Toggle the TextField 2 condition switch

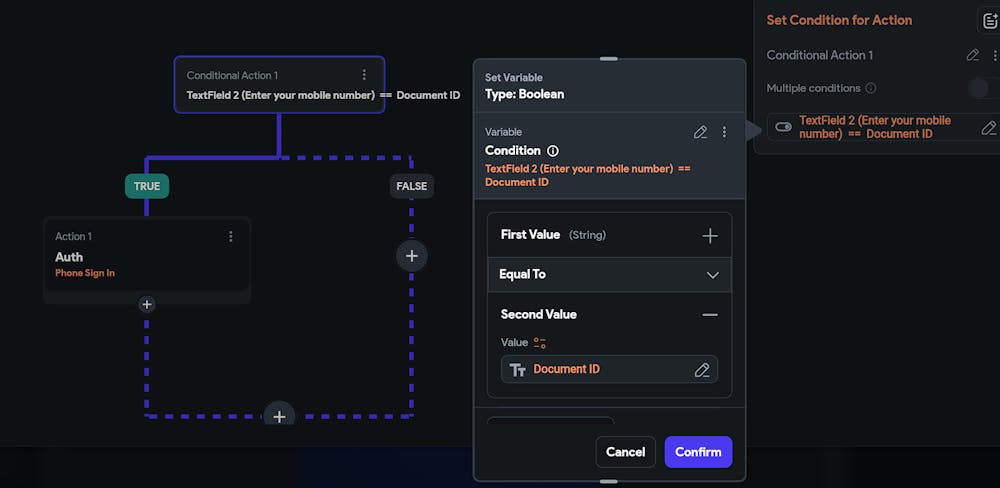pos(783,127)
